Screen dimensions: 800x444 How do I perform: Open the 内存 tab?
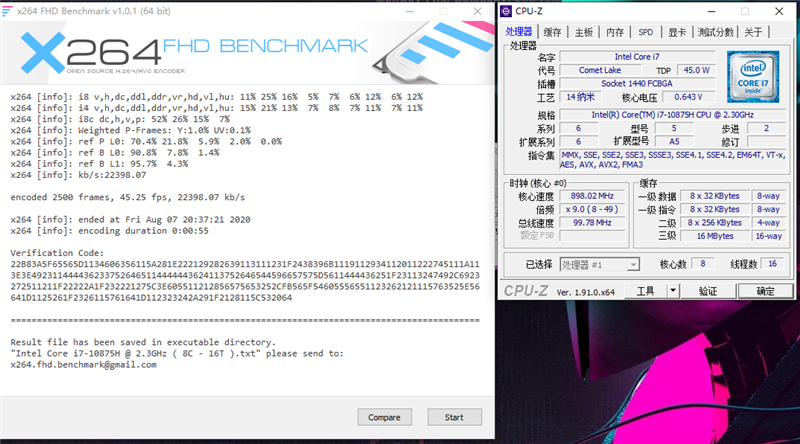[615, 32]
